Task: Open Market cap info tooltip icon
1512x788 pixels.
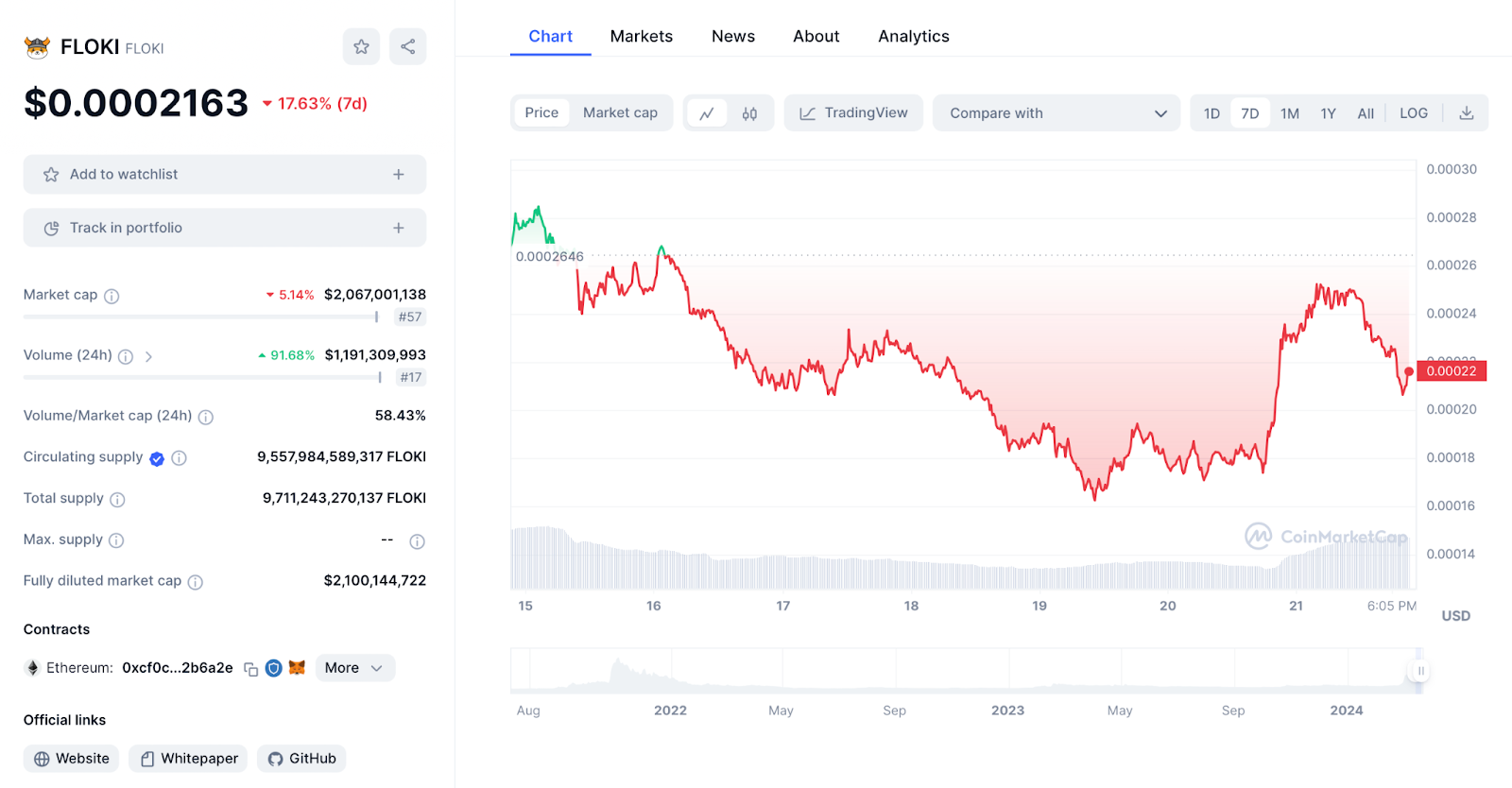Action: pos(112,296)
